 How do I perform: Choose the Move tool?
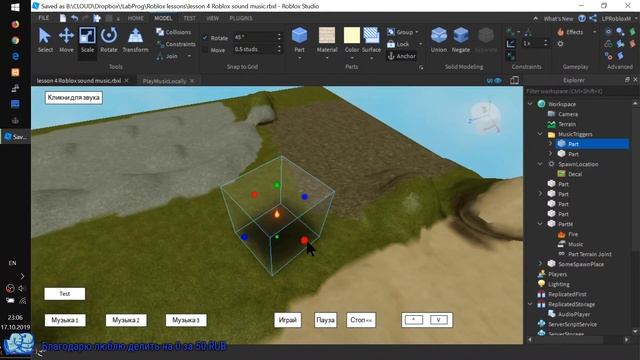pyautogui.click(x=66, y=40)
